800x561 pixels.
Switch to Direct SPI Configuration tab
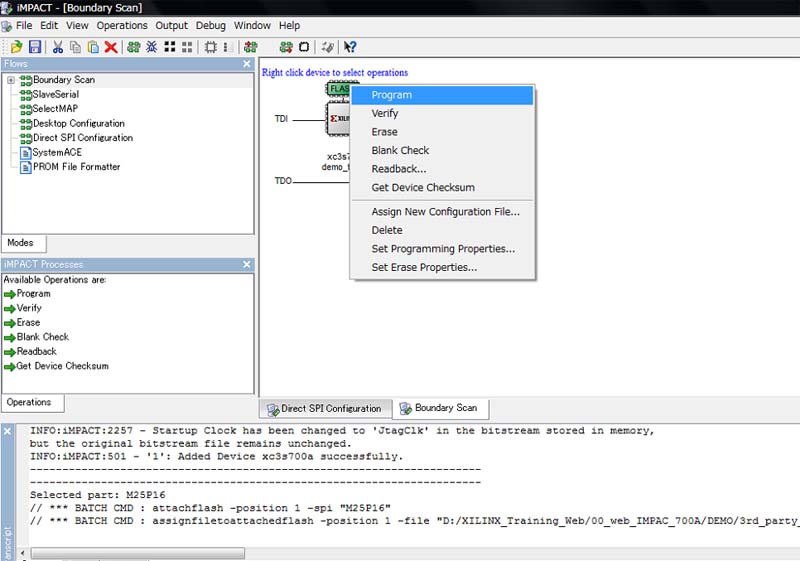pos(326,409)
